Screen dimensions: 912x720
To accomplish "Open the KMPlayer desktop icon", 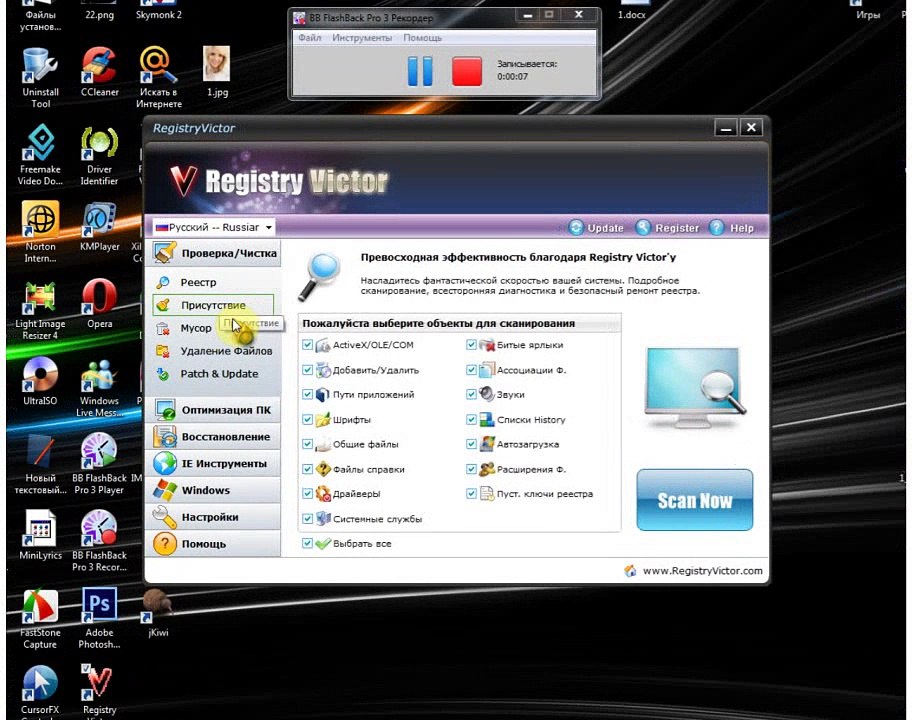I will 99,226.
